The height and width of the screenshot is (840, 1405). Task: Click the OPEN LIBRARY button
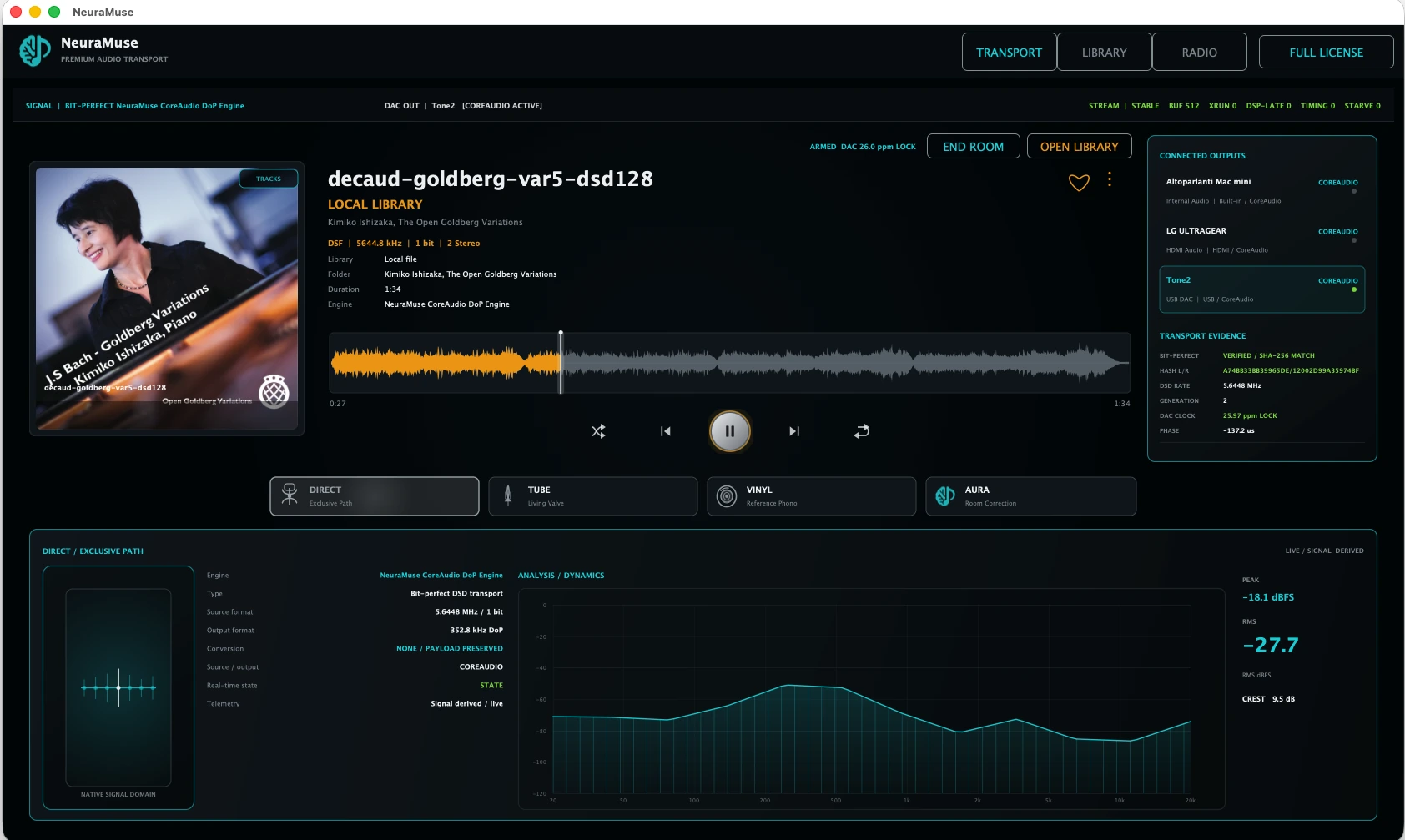1080,146
